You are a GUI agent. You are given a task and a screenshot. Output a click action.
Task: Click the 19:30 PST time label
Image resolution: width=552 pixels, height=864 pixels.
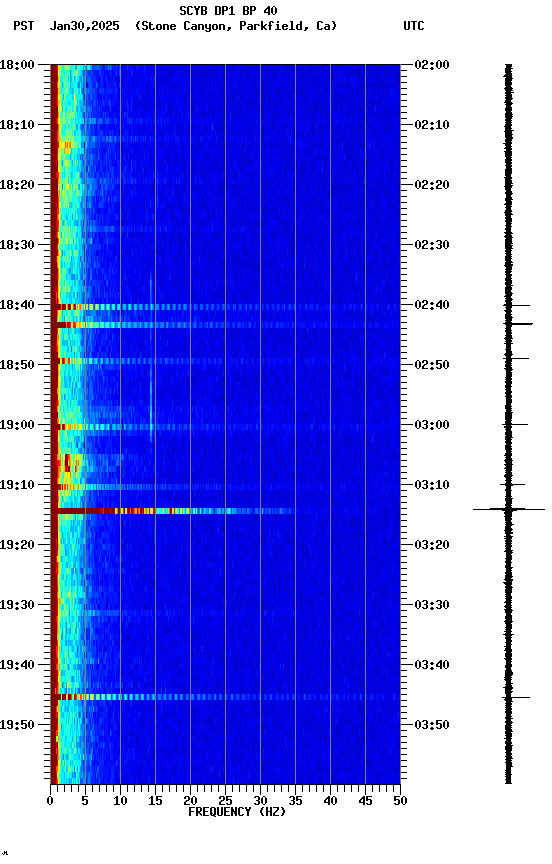click(17, 606)
